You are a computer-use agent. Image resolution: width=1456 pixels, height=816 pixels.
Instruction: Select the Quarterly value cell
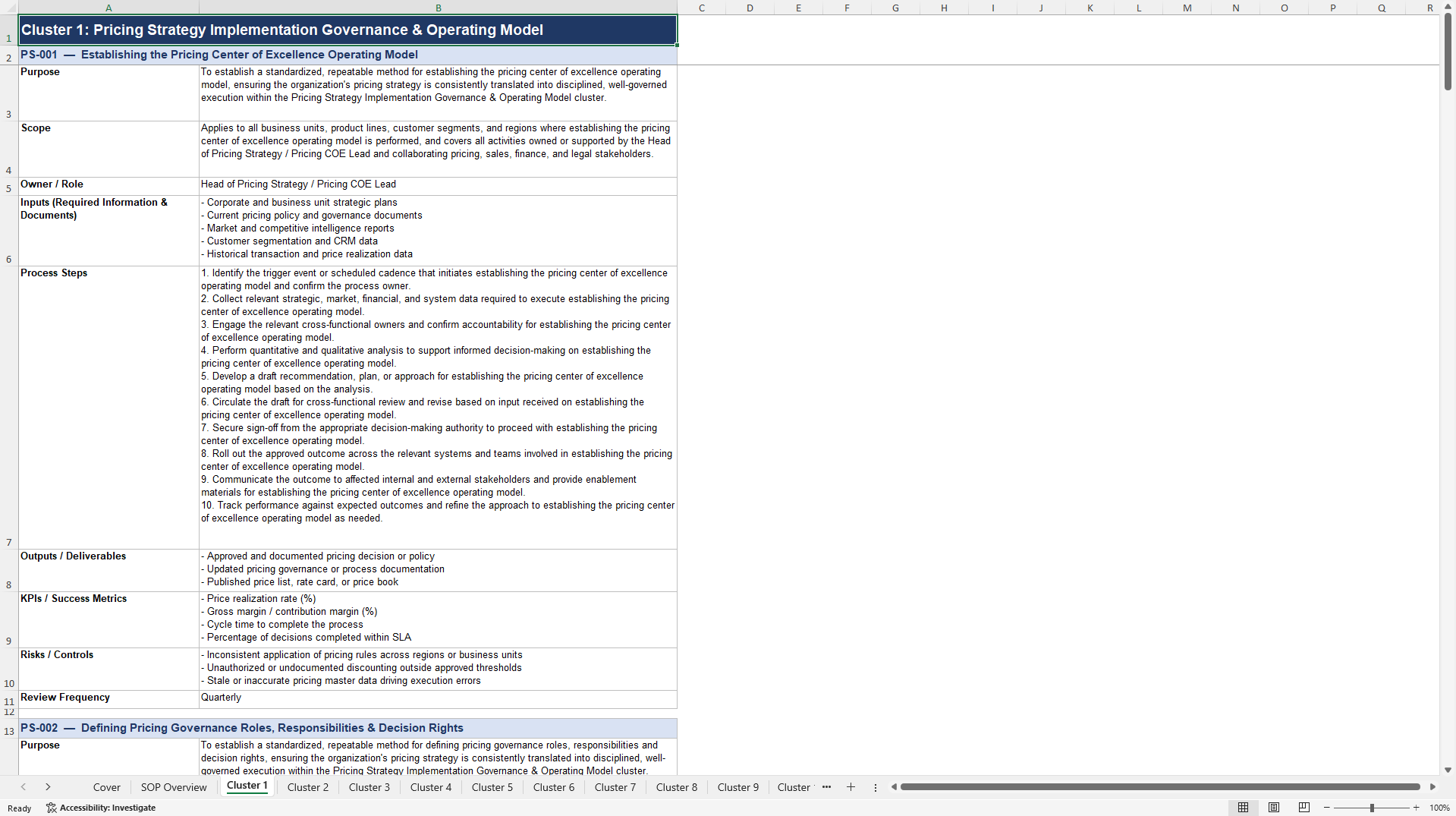pyautogui.click(x=438, y=699)
